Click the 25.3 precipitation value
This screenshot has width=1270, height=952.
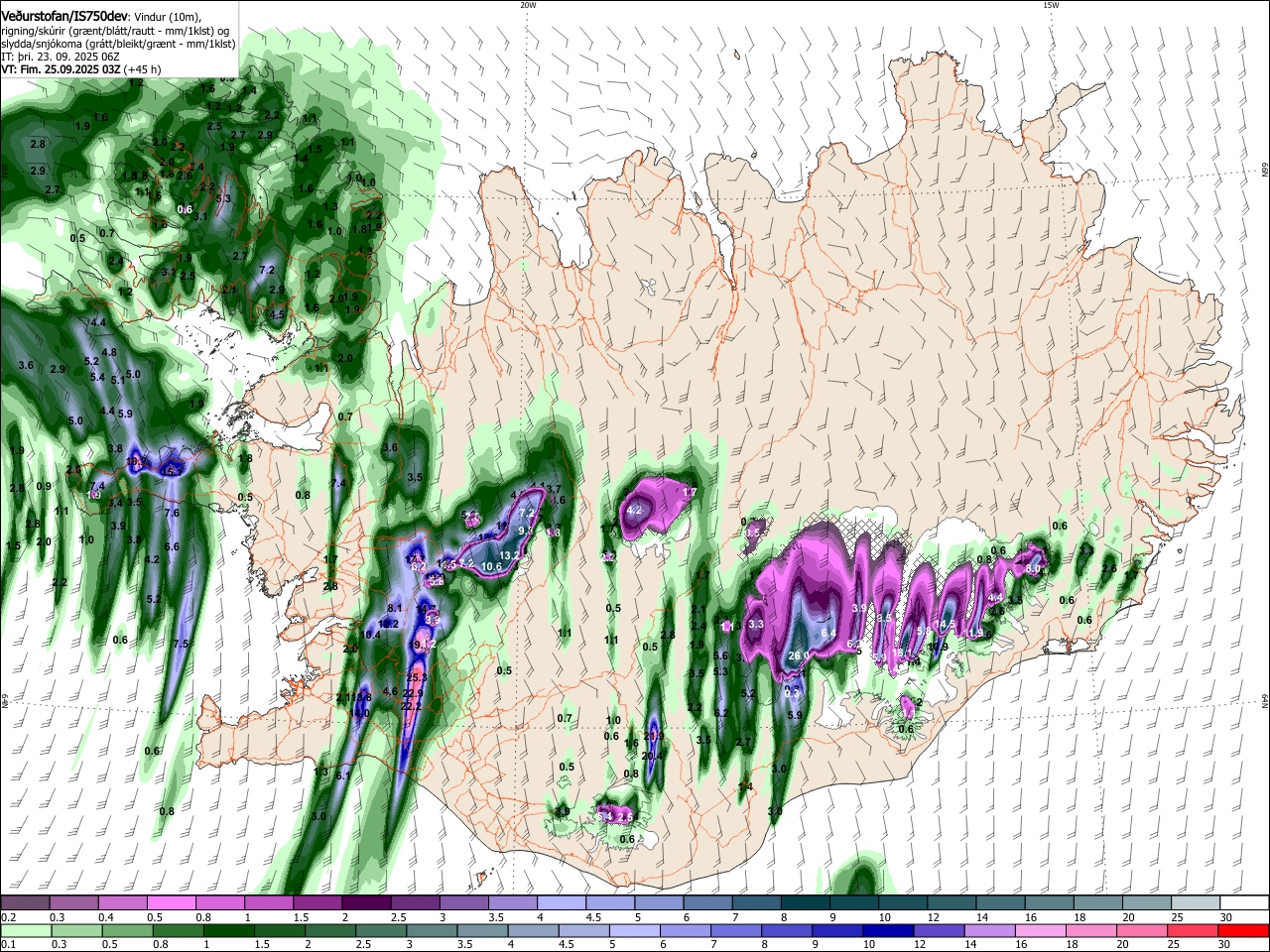(417, 677)
